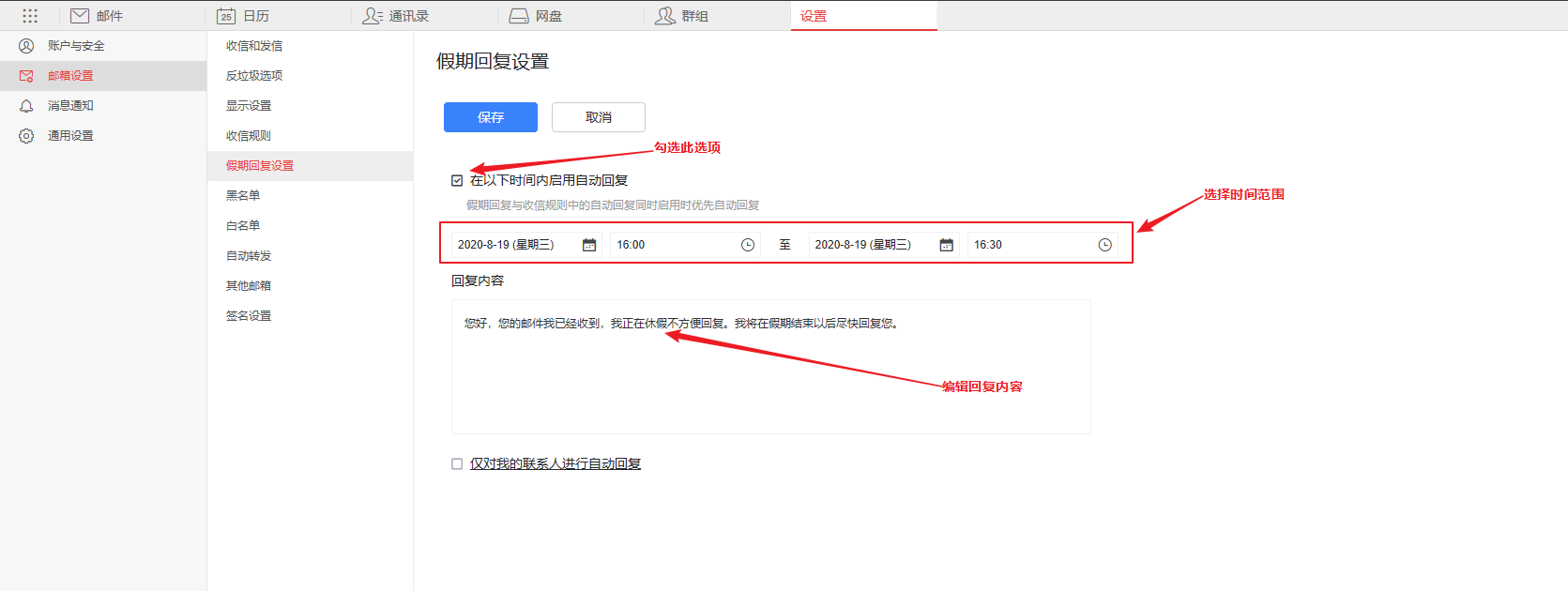1568x591 pixels.
Task: Open the app grid launcher icon
Action: point(30,16)
